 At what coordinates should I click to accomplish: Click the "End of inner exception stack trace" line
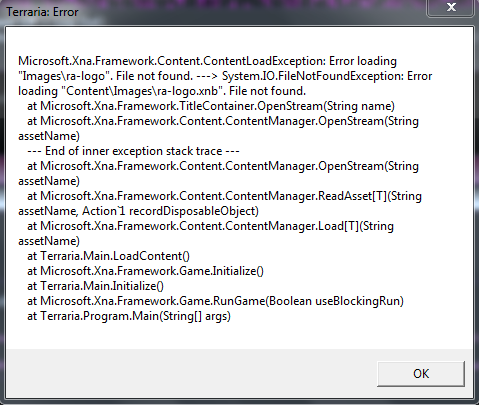(x=133, y=151)
